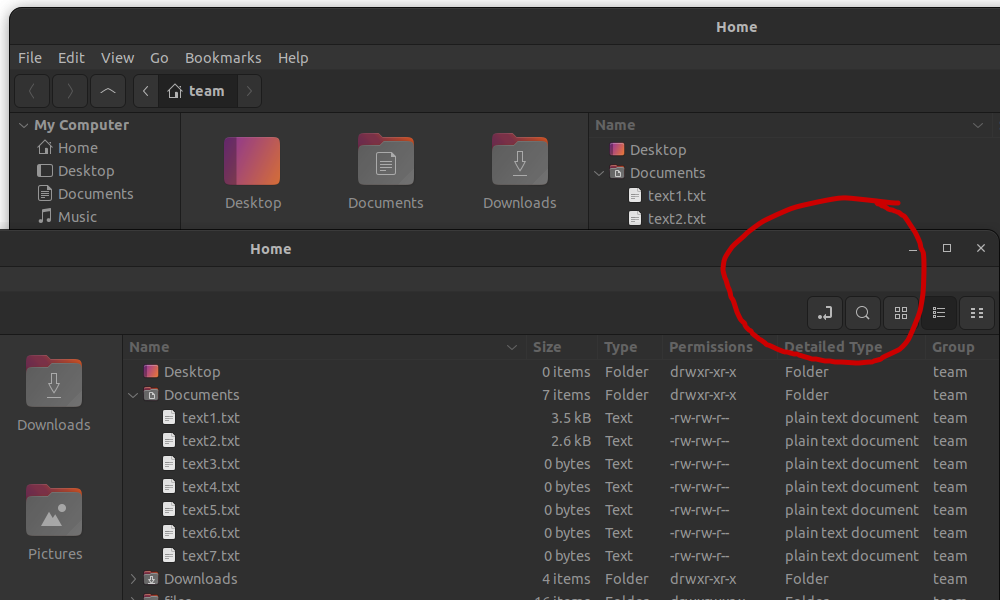The image size is (1000, 600).
Task: Collapse the My Computer sidebar section
Action: (24, 125)
